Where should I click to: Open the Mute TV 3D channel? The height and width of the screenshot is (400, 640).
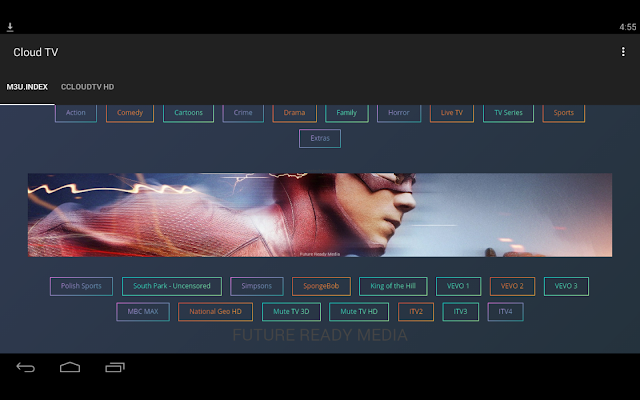tap(291, 312)
